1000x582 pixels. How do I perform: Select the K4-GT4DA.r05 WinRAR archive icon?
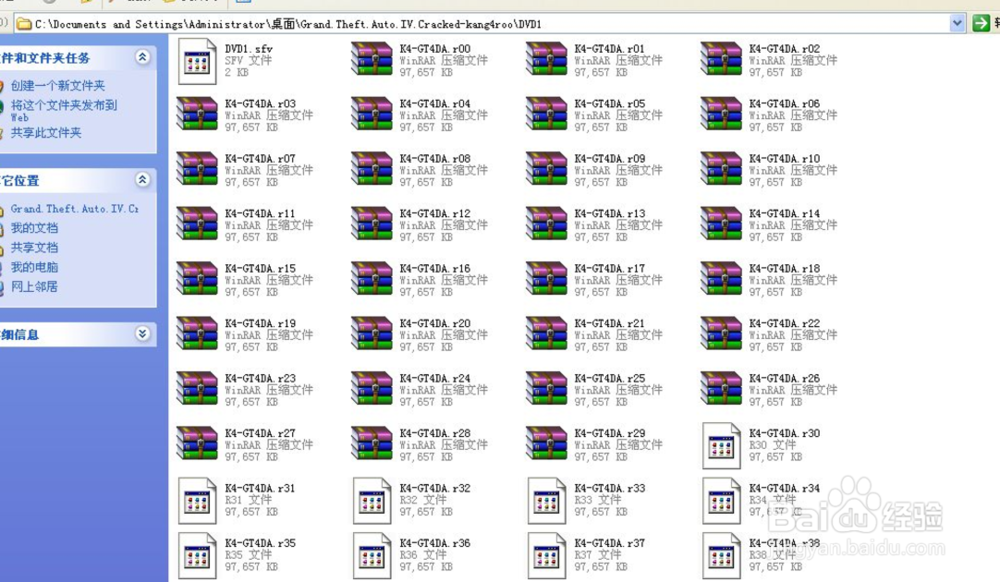click(547, 114)
